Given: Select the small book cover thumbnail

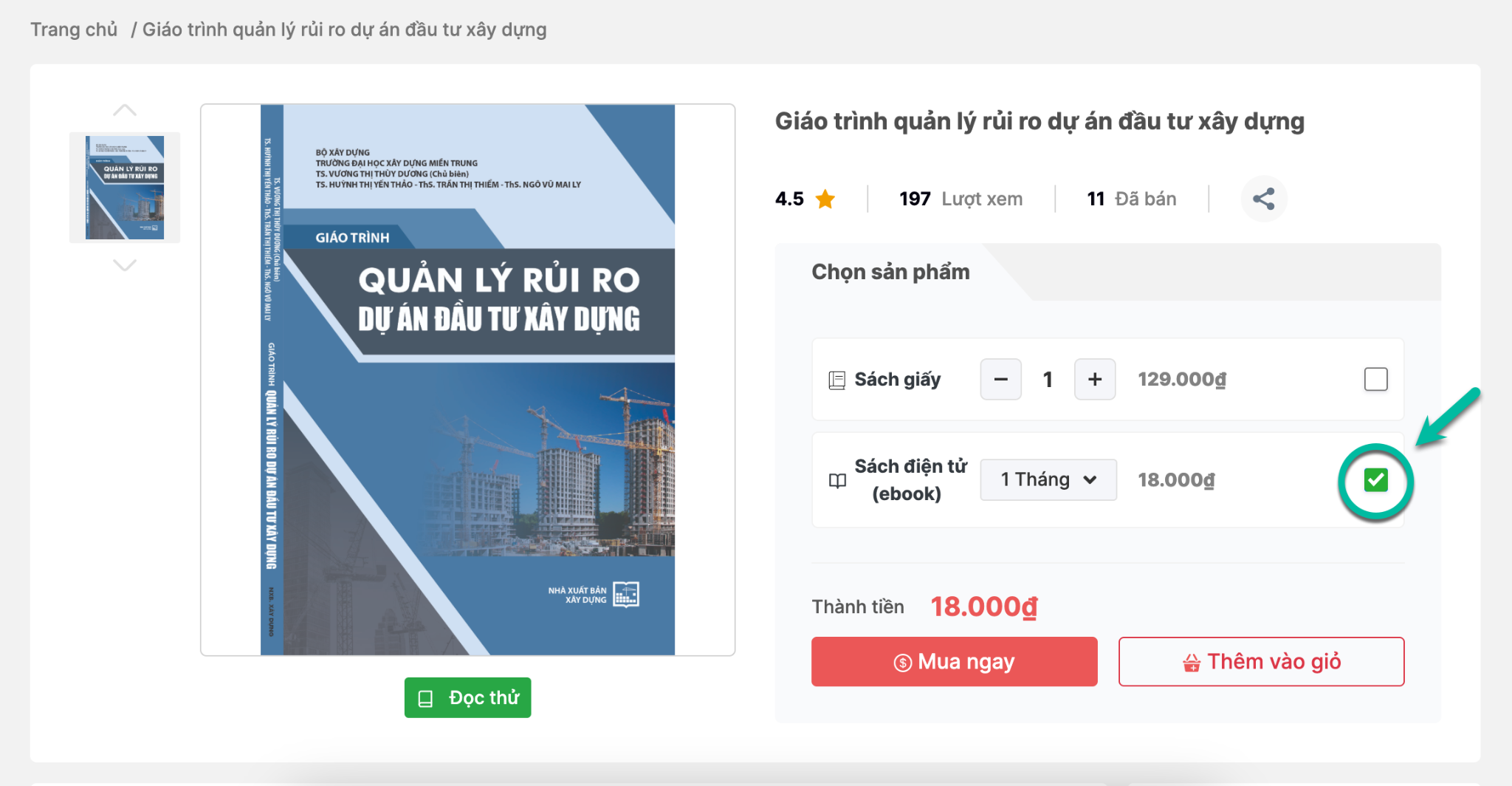Looking at the screenshot, I should (125, 188).
